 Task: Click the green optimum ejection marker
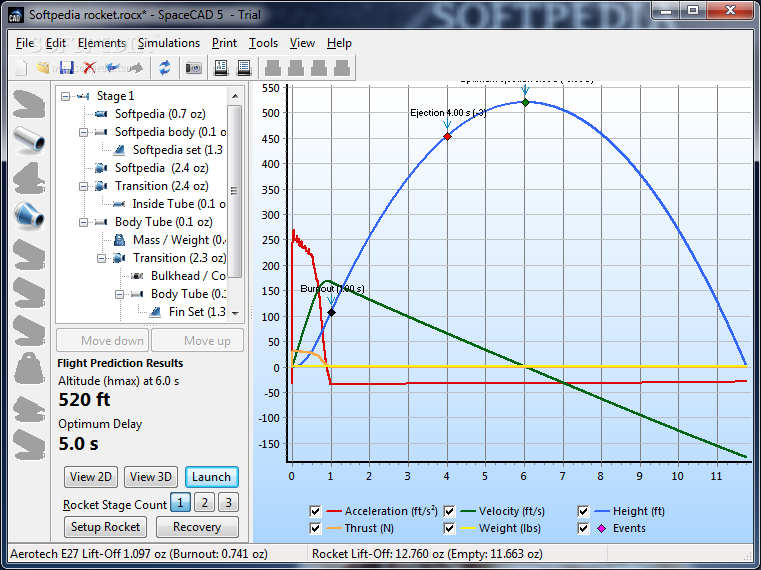pos(525,102)
